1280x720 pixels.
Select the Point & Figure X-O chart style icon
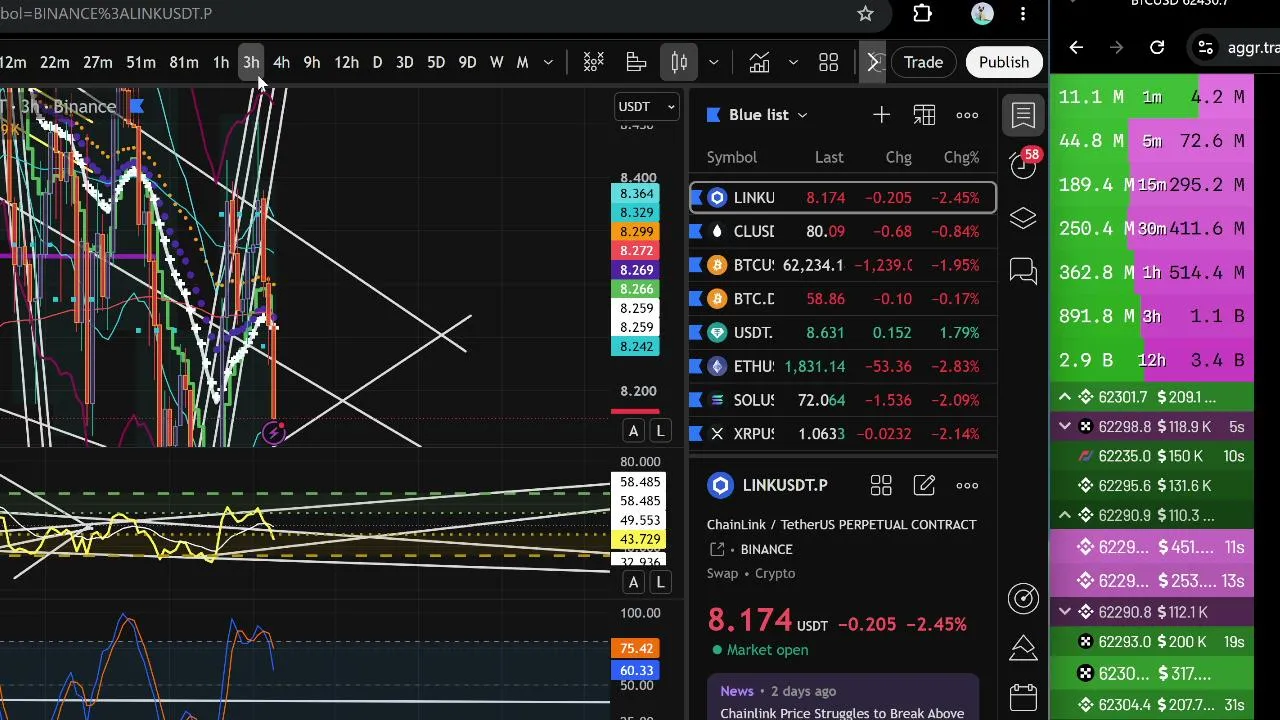594,62
